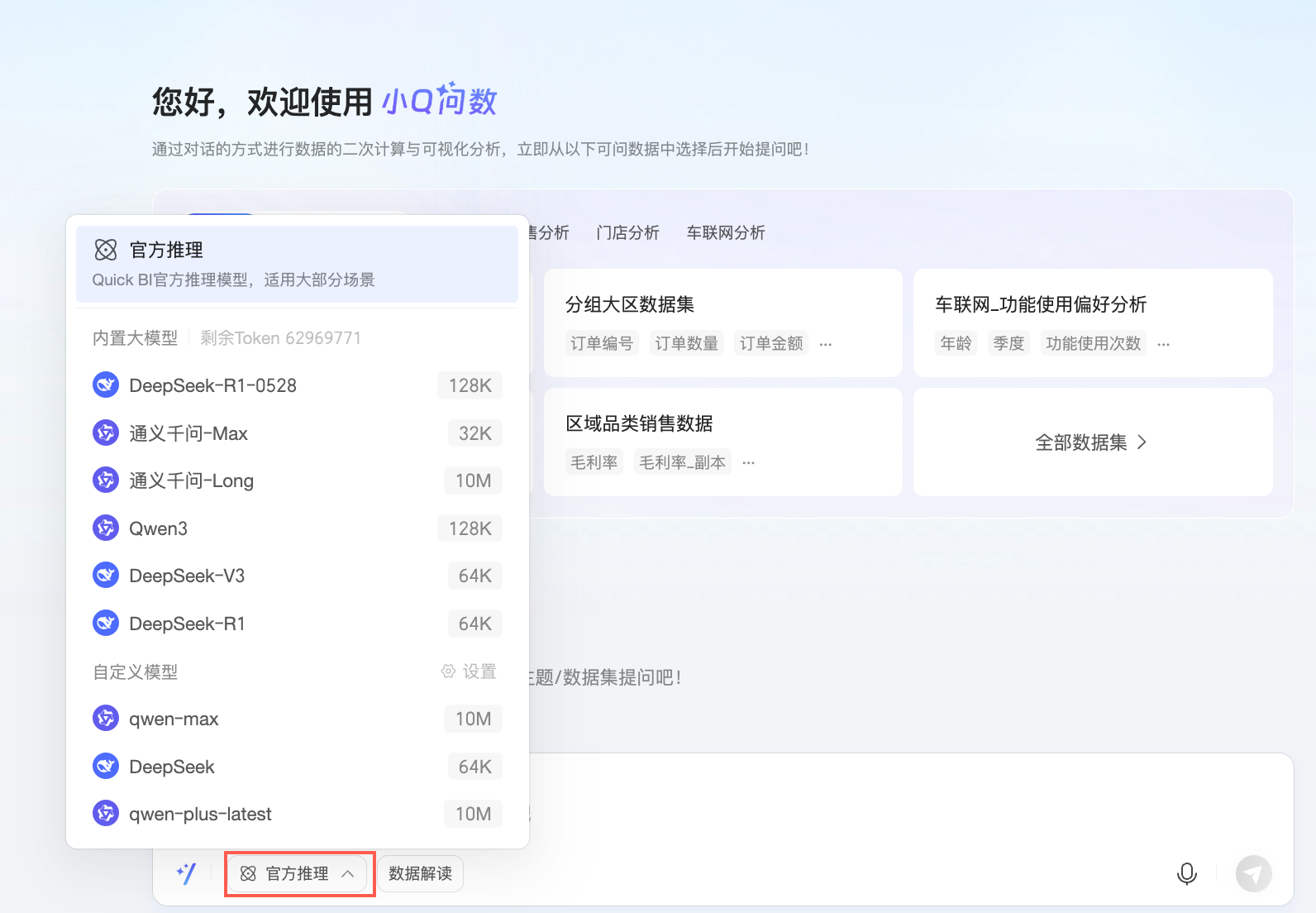Click the 通义千问-Long model logo icon
Image resolution: width=1316 pixels, height=913 pixels.
coord(106,480)
